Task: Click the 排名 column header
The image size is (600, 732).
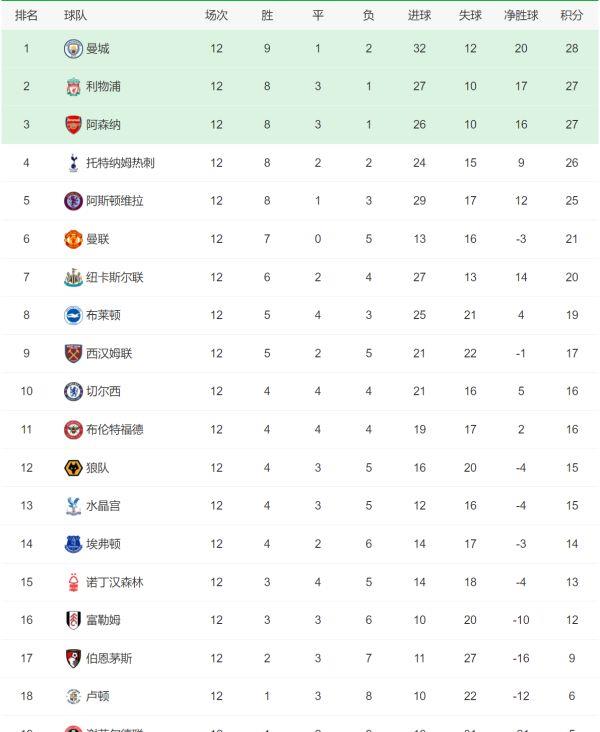Action: (27, 15)
